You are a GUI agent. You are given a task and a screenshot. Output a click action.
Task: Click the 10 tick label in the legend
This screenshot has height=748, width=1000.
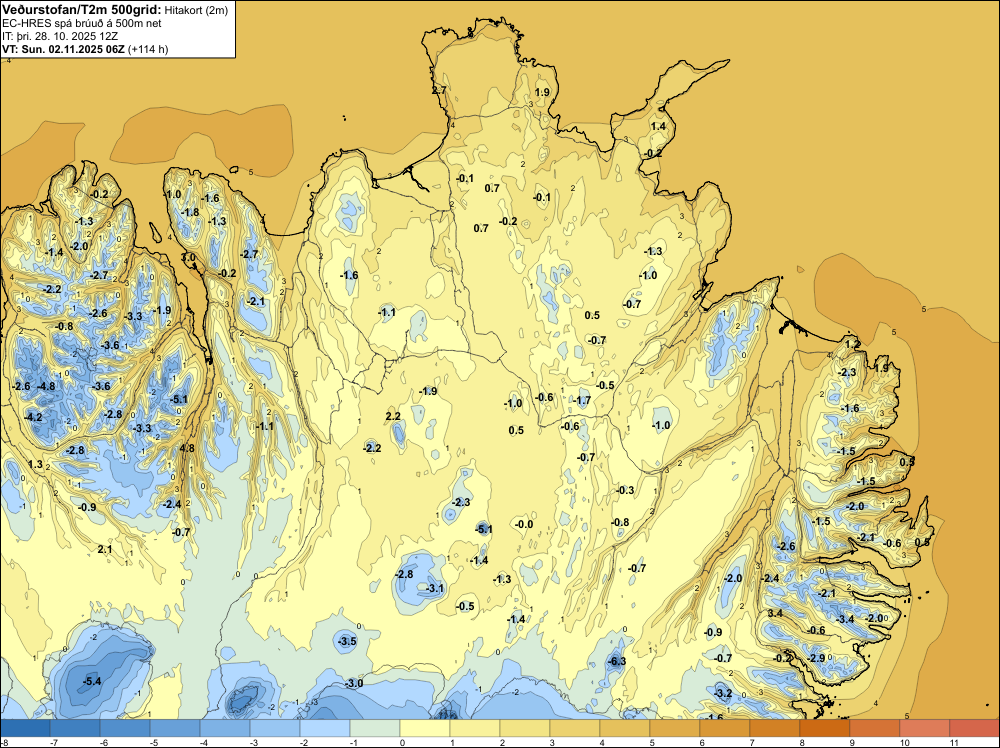coord(904,742)
